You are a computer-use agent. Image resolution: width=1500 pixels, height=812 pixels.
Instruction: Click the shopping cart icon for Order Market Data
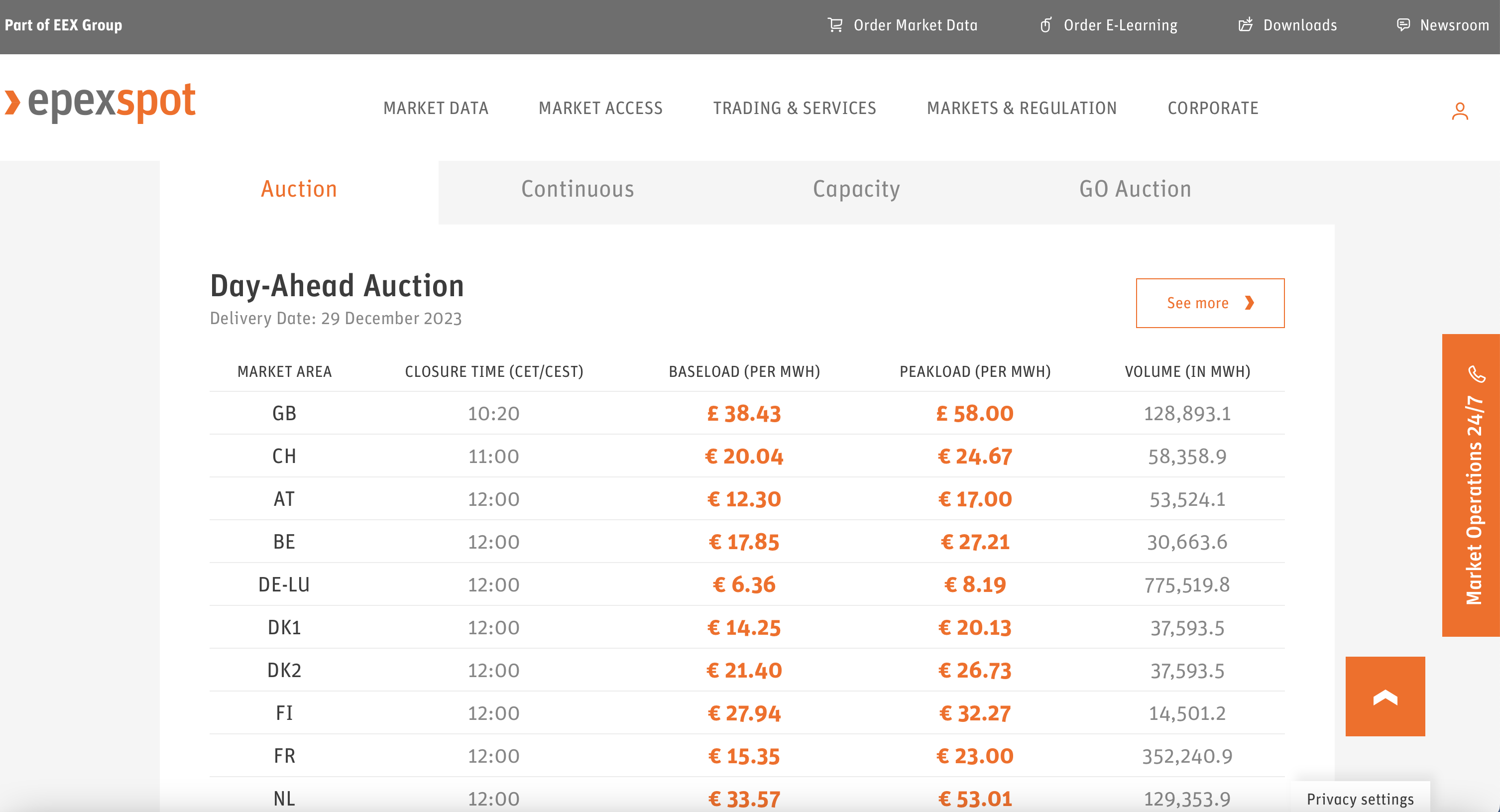835,25
